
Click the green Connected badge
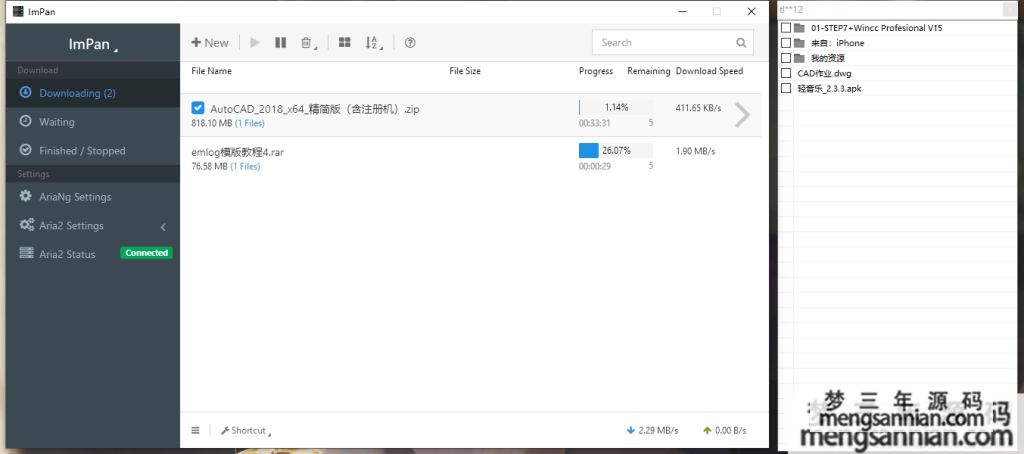click(x=146, y=253)
